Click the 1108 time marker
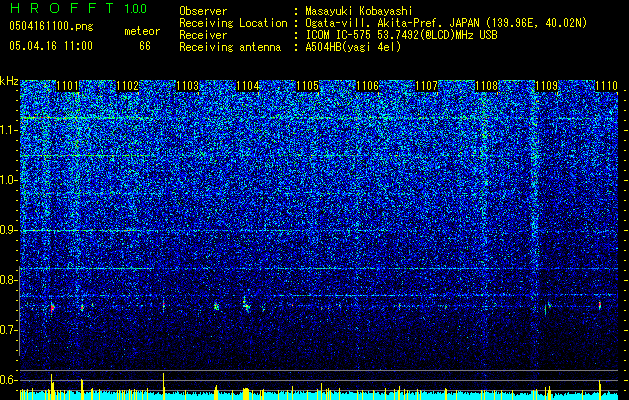This screenshot has height=400, width=629. [487, 86]
